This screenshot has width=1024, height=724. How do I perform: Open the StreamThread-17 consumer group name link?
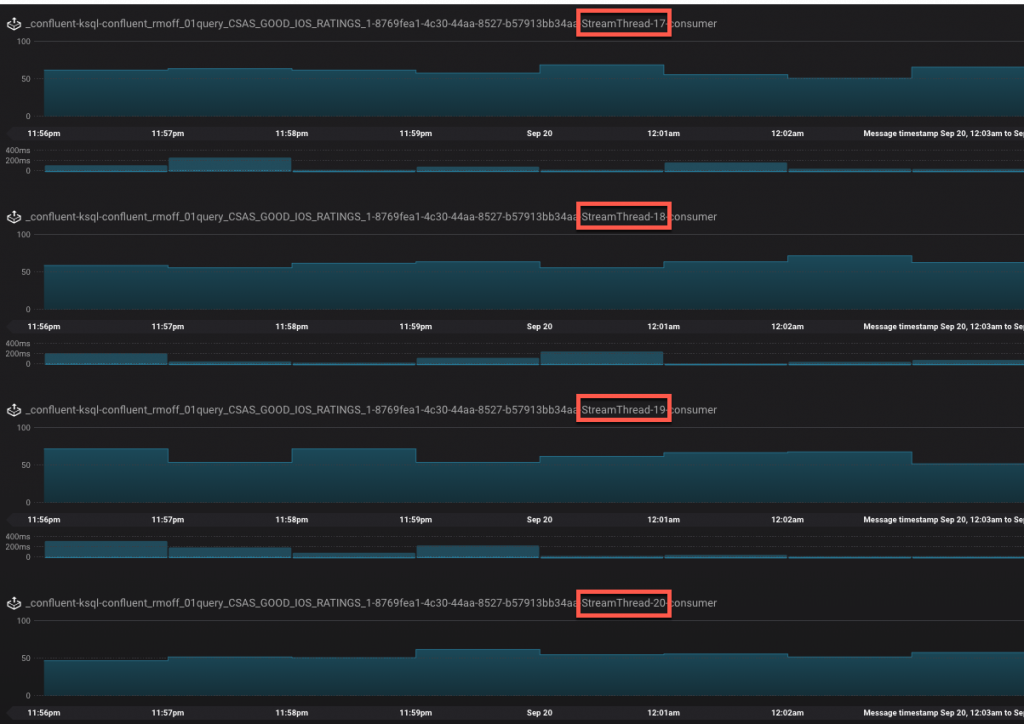point(300,22)
